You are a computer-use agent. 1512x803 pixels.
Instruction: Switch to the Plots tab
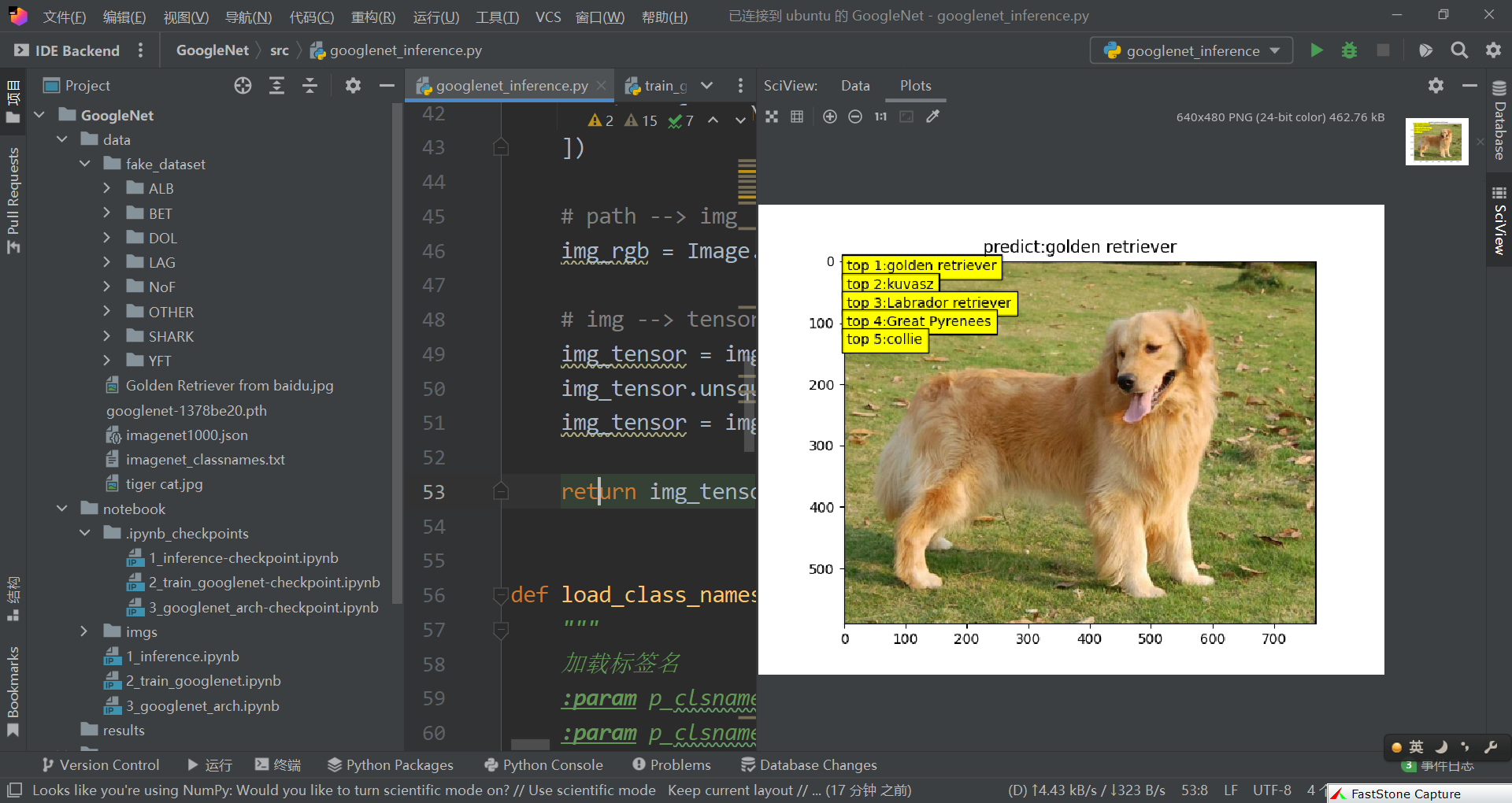click(915, 85)
